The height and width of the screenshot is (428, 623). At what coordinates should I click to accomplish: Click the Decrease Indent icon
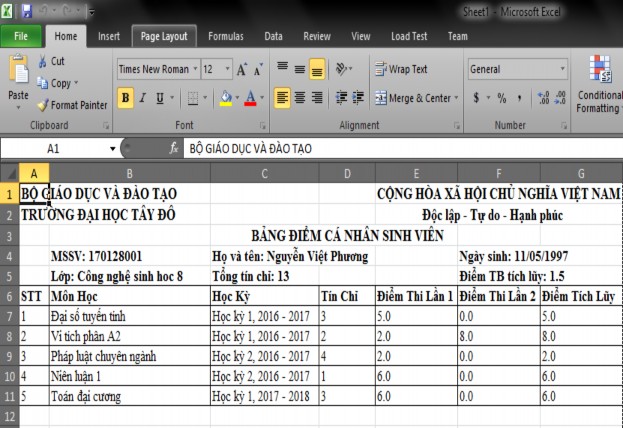click(x=341, y=98)
